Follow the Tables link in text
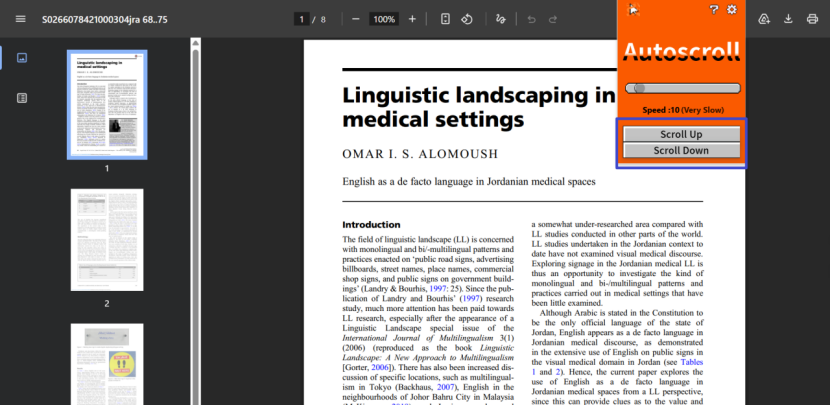 pyautogui.click(x=692, y=362)
